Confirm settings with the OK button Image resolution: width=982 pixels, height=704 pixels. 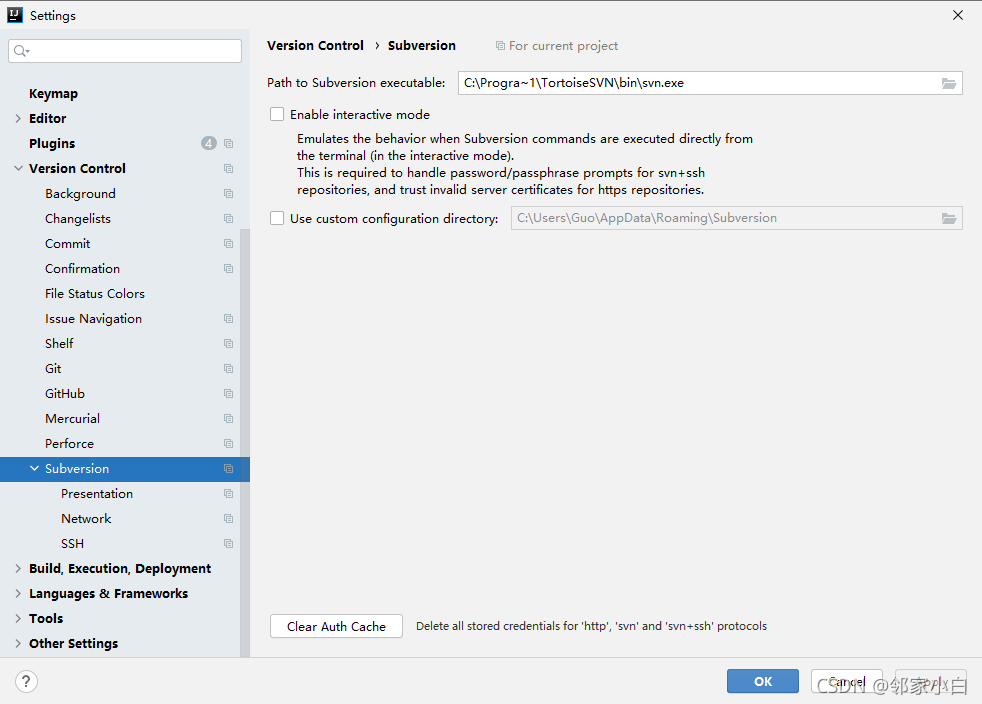point(763,681)
